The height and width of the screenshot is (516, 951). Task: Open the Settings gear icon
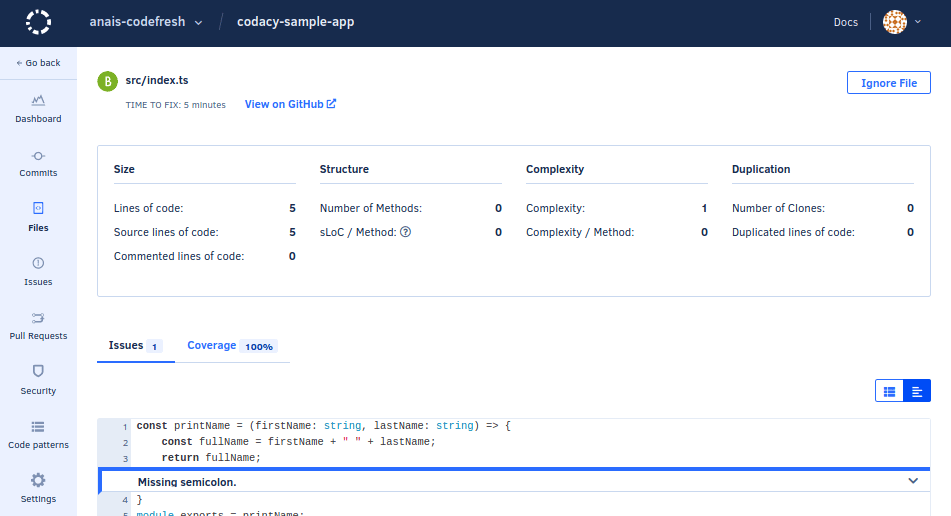pos(38,481)
